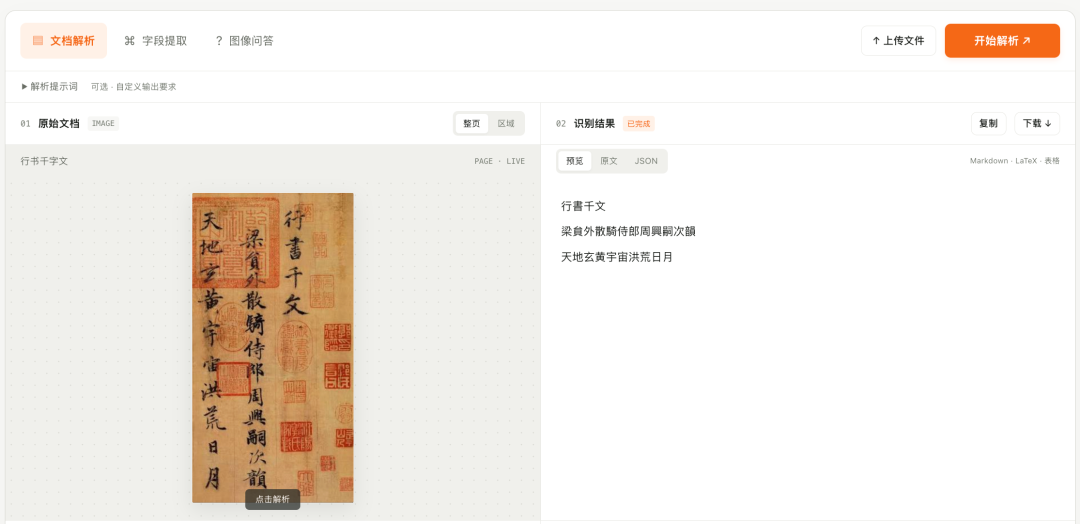The width and height of the screenshot is (1080, 524).
Task: Click the 字段提取 command icon
Action: [x=129, y=41]
